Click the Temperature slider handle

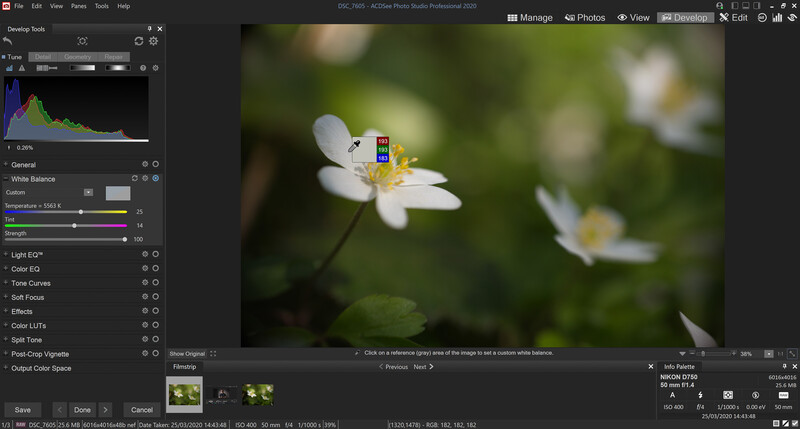point(81,212)
